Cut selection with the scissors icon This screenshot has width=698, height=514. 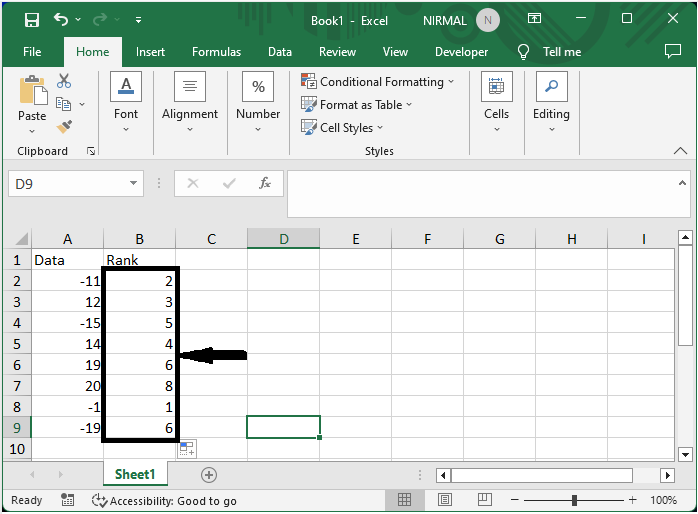(x=64, y=81)
